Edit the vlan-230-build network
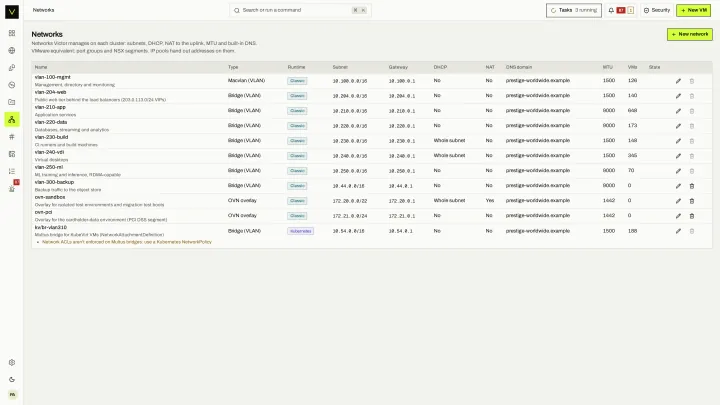 pyautogui.click(x=678, y=141)
